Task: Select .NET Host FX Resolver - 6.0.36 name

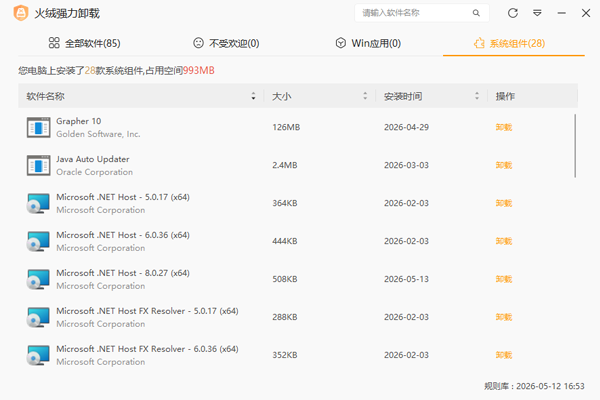Action: (x=147, y=348)
